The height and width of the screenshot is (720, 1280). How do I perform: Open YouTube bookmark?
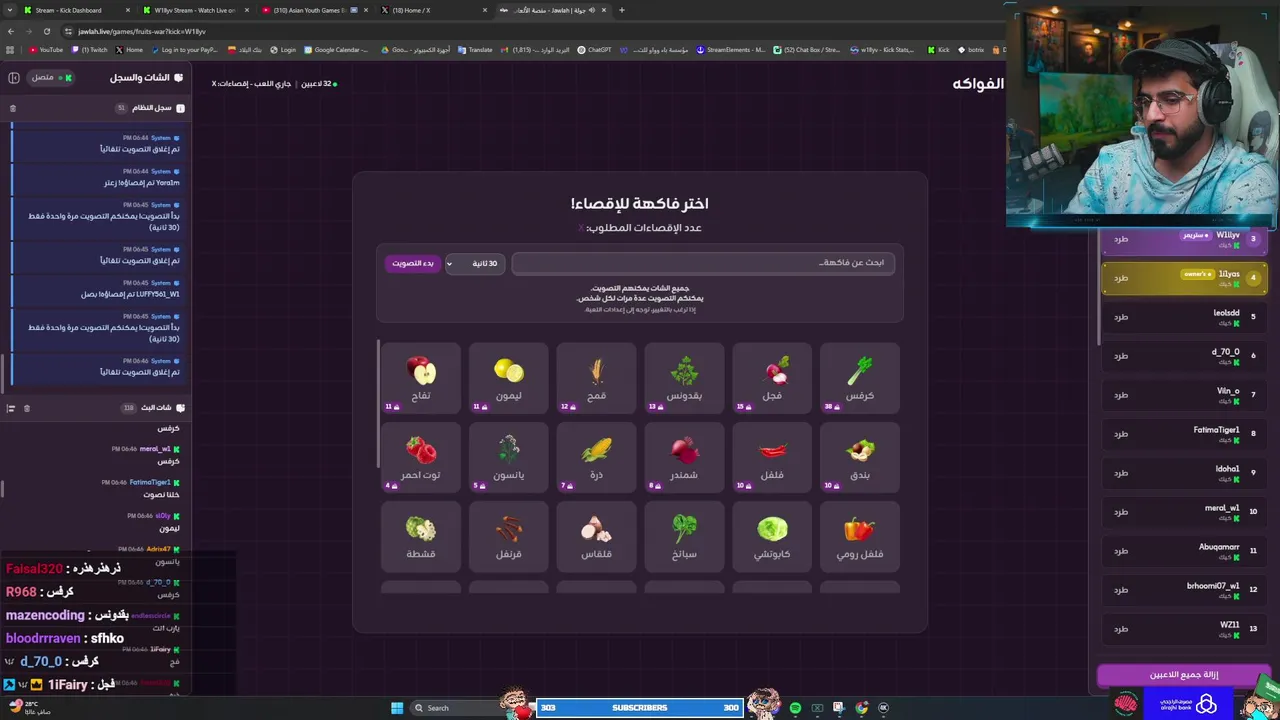(46, 49)
